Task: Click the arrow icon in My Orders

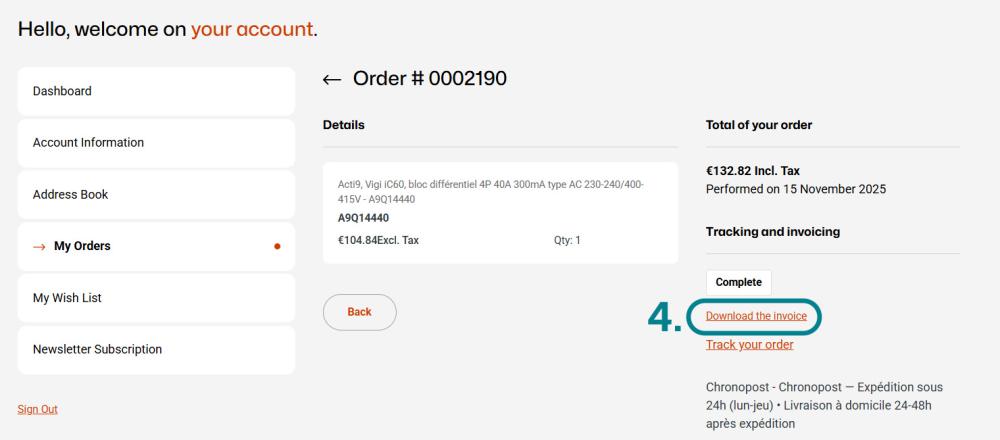Action: (x=40, y=246)
